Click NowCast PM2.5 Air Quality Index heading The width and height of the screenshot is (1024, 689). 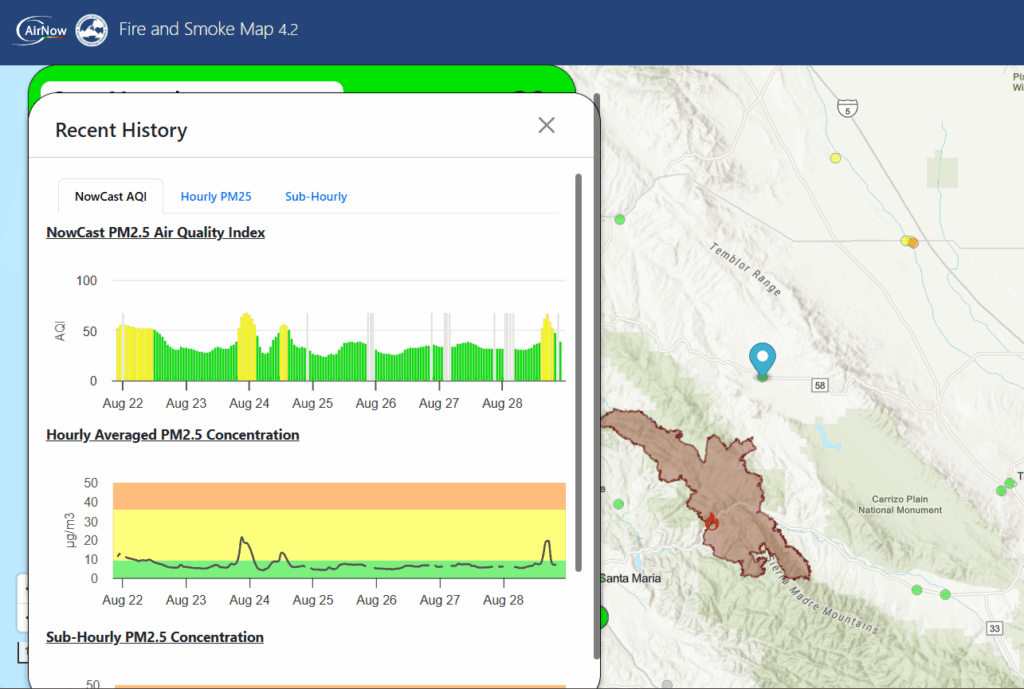click(155, 232)
